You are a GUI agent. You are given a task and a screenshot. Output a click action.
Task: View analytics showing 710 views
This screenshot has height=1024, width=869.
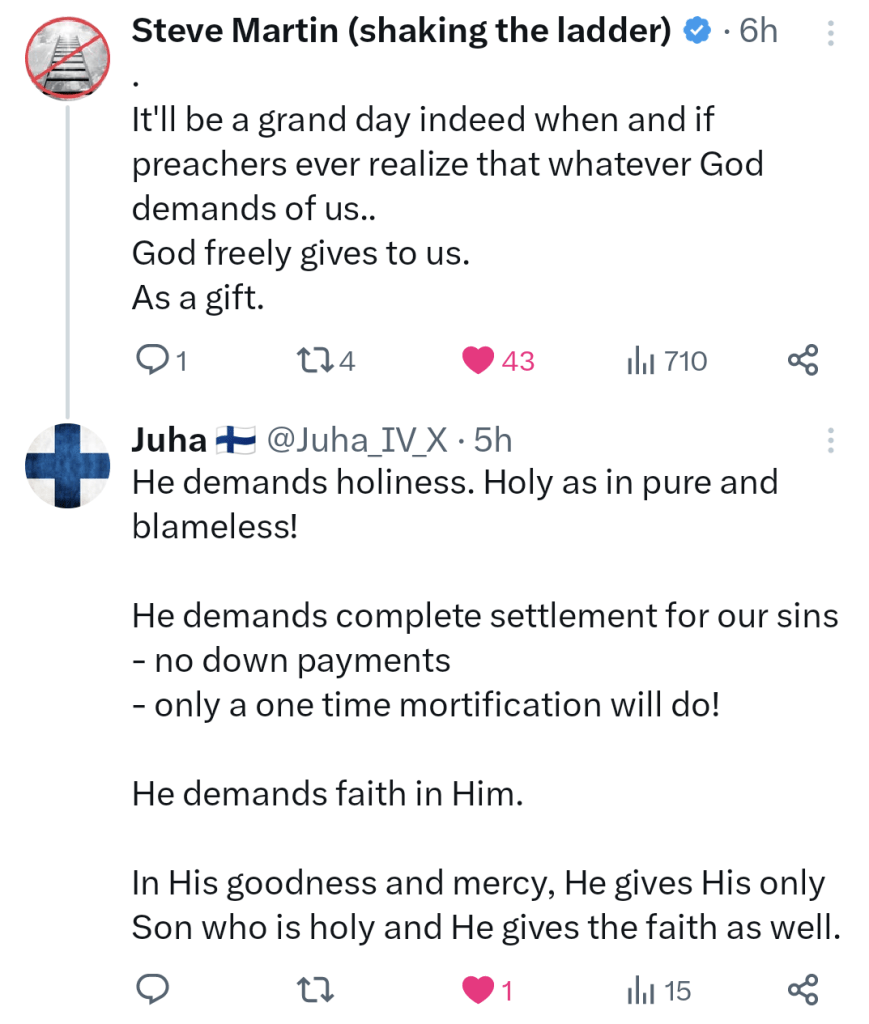(x=640, y=360)
